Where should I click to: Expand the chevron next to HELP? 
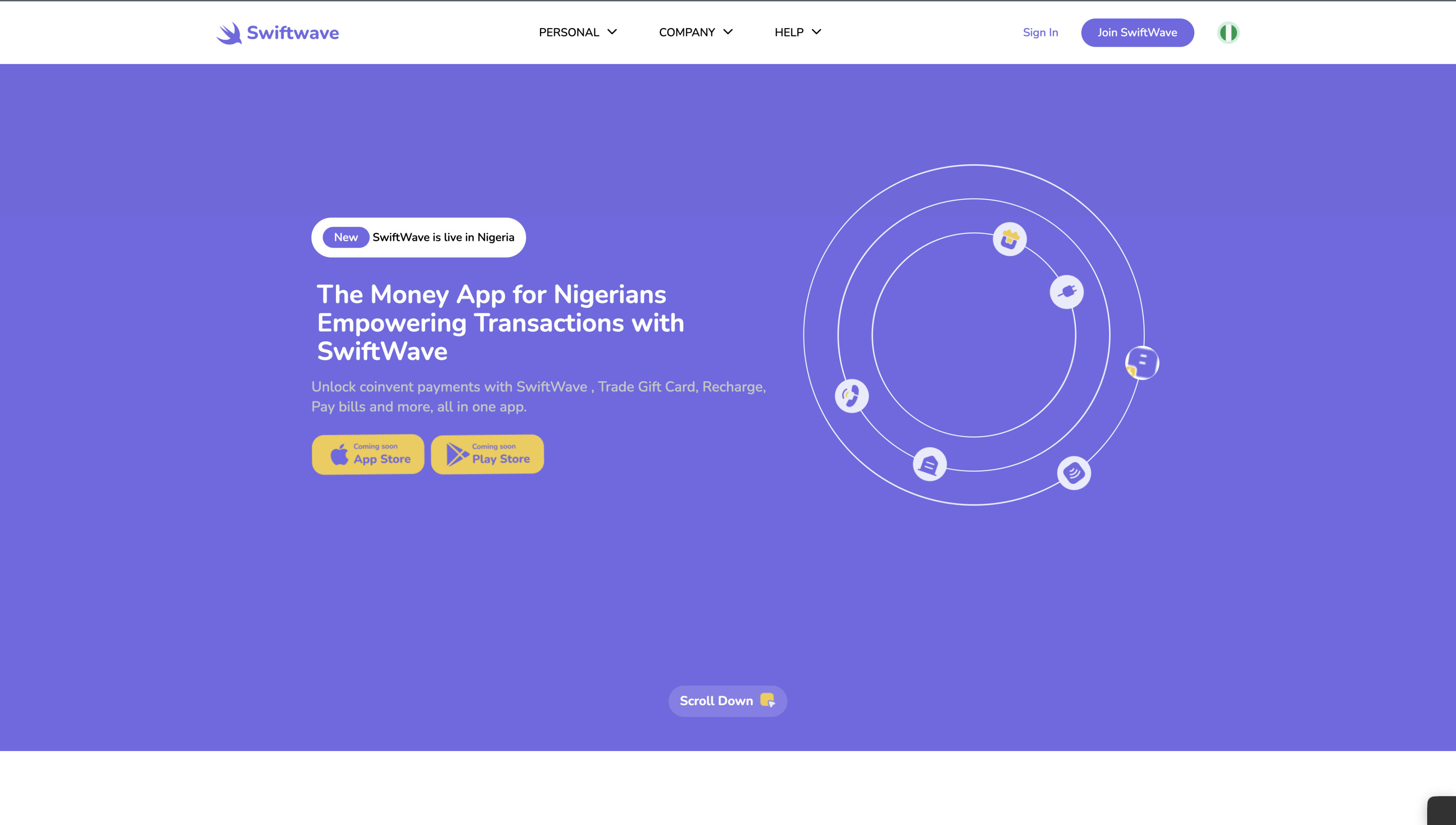[817, 32]
